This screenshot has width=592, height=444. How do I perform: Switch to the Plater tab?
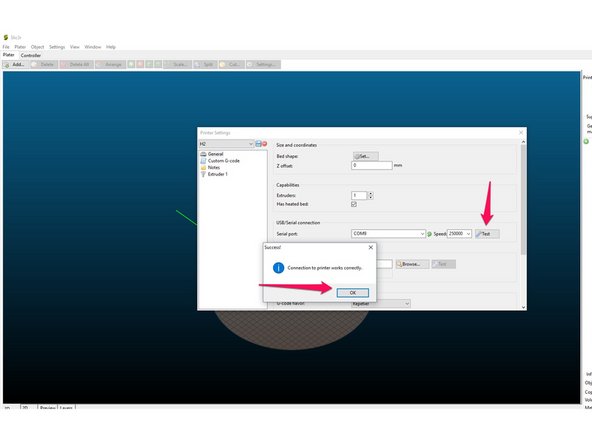point(9,55)
